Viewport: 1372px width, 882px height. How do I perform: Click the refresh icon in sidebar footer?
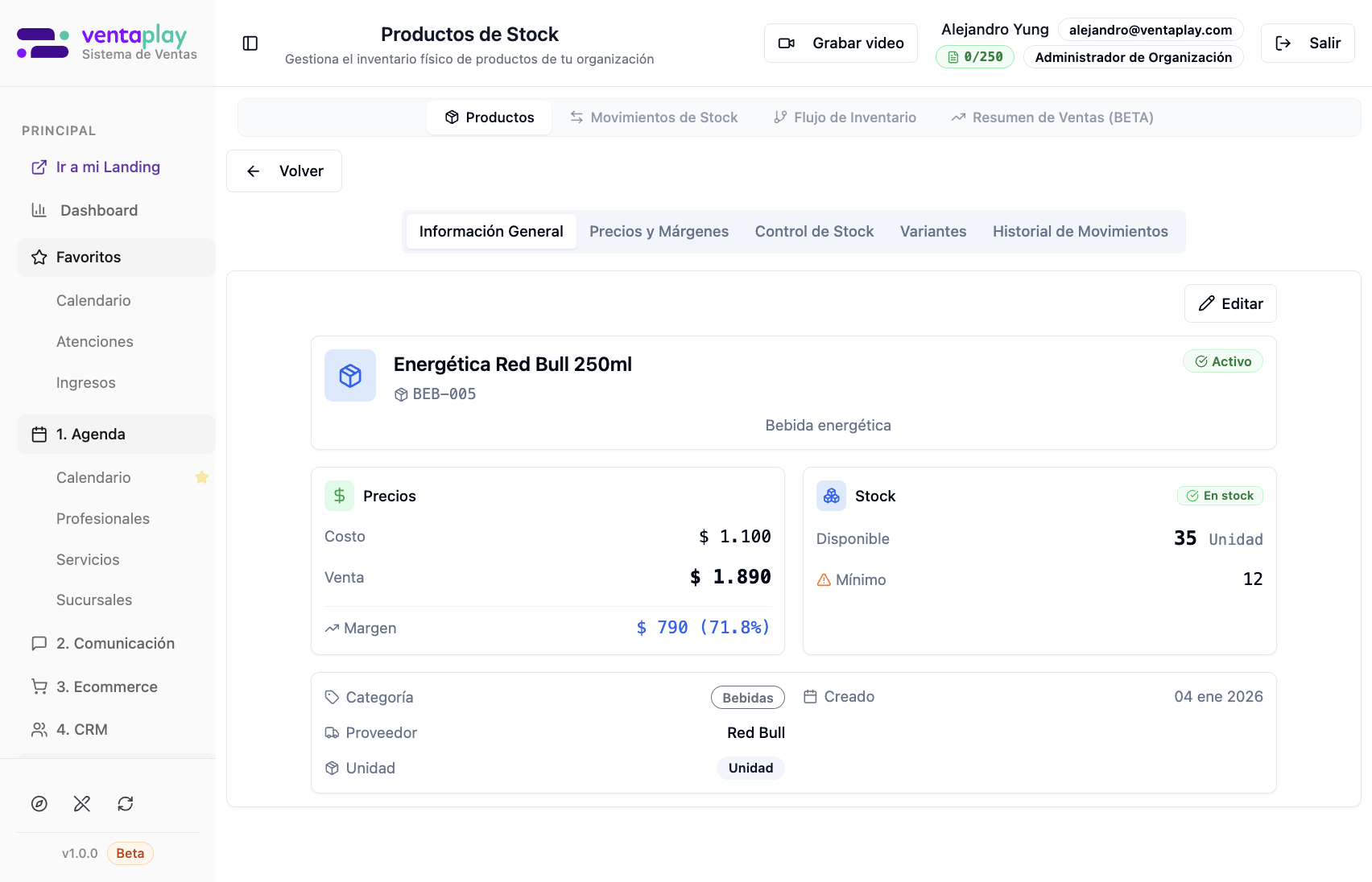(126, 804)
